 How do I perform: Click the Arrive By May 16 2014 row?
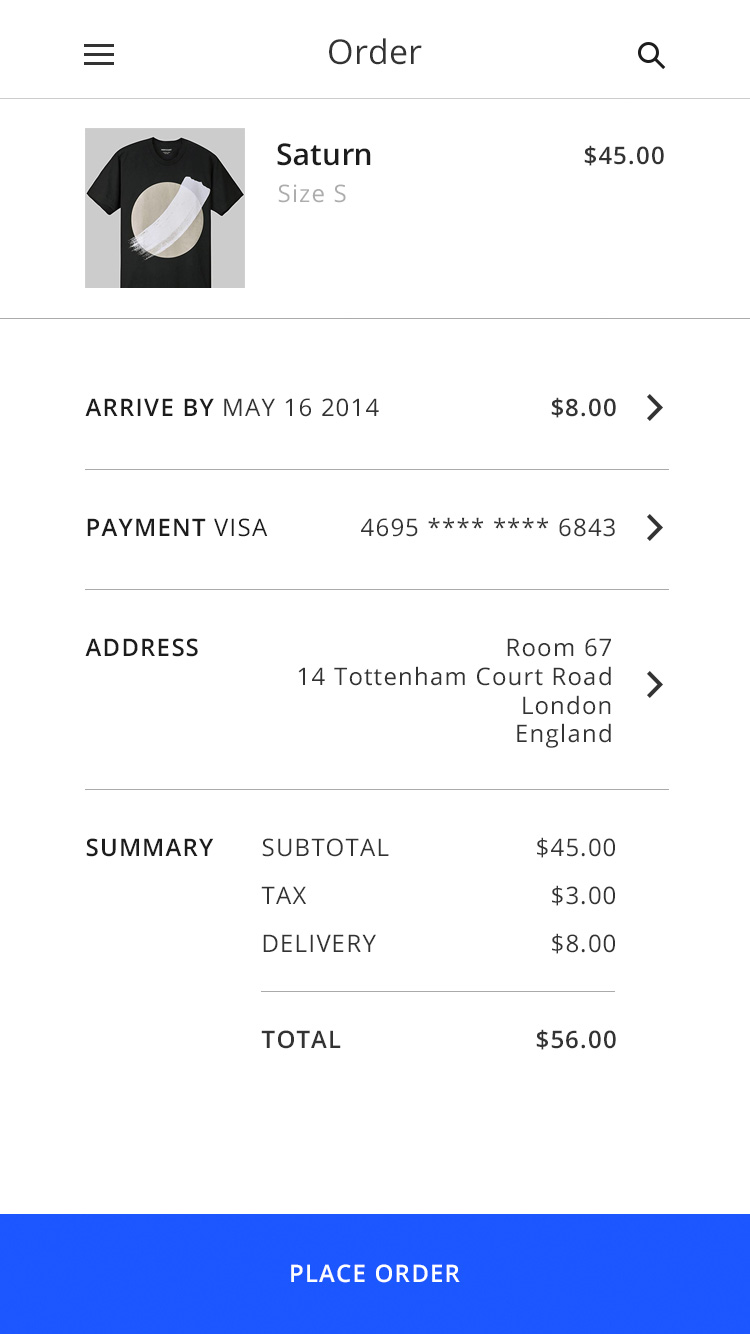point(233,408)
